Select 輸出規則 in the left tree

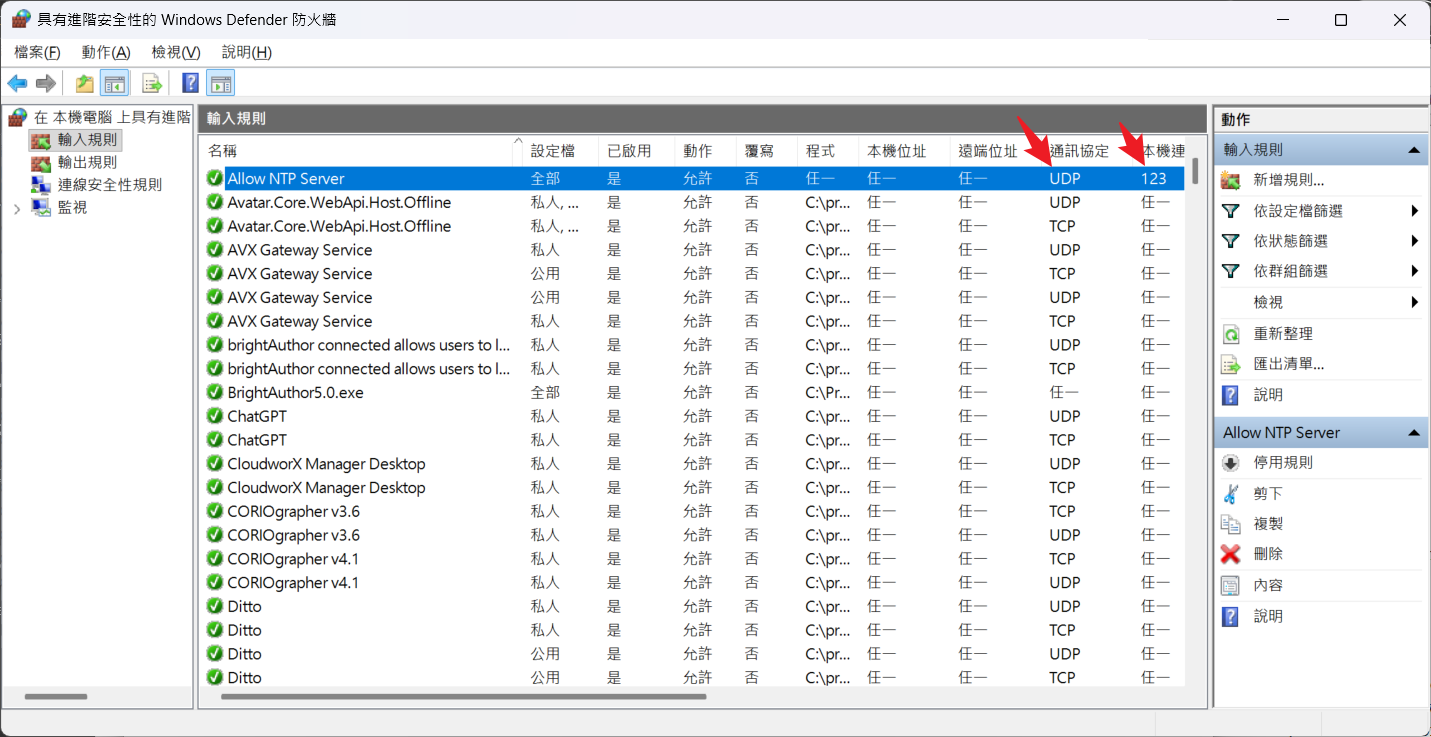pos(87,162)
